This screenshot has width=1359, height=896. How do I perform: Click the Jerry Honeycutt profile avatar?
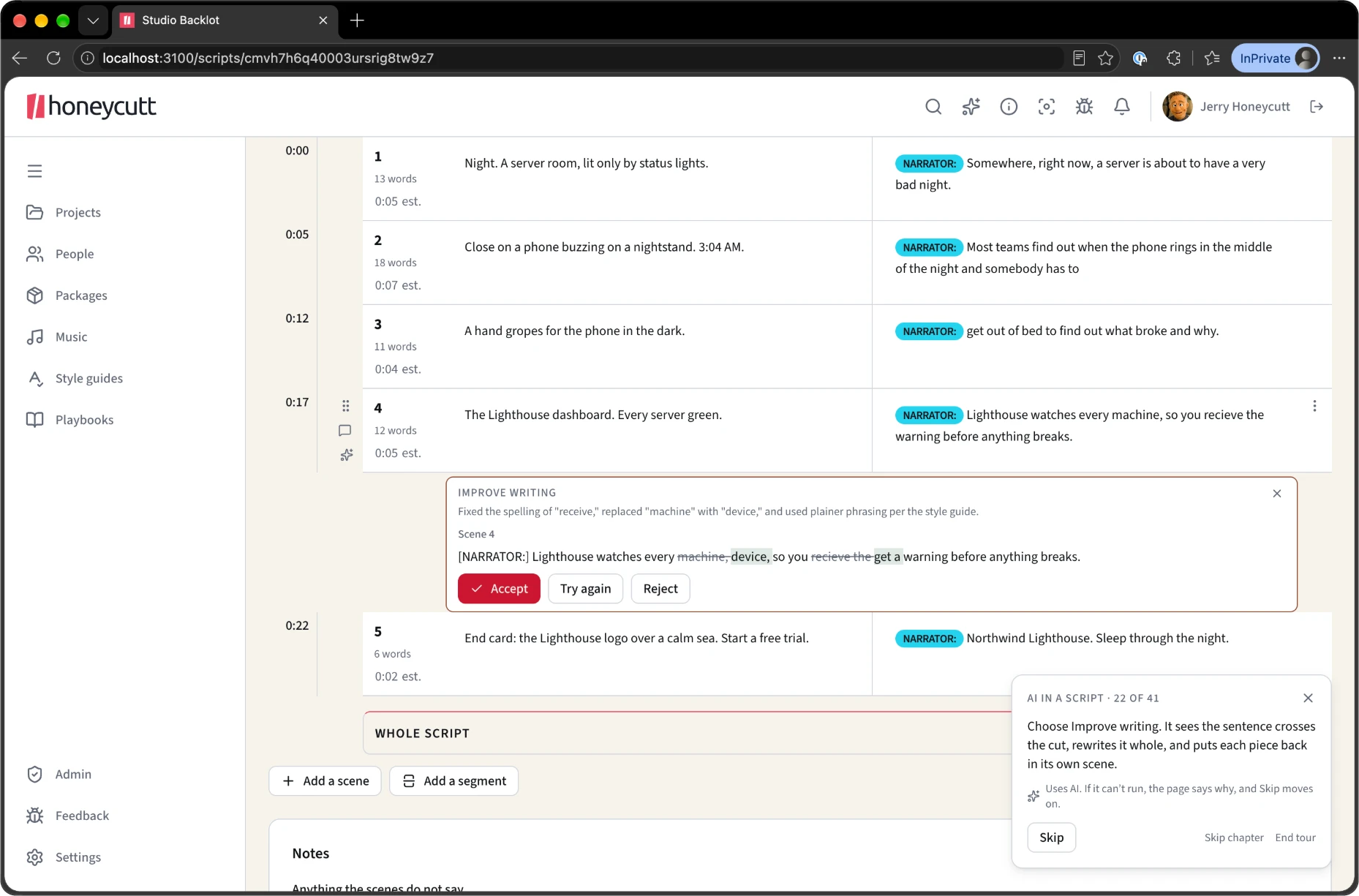pos(1178,107)
